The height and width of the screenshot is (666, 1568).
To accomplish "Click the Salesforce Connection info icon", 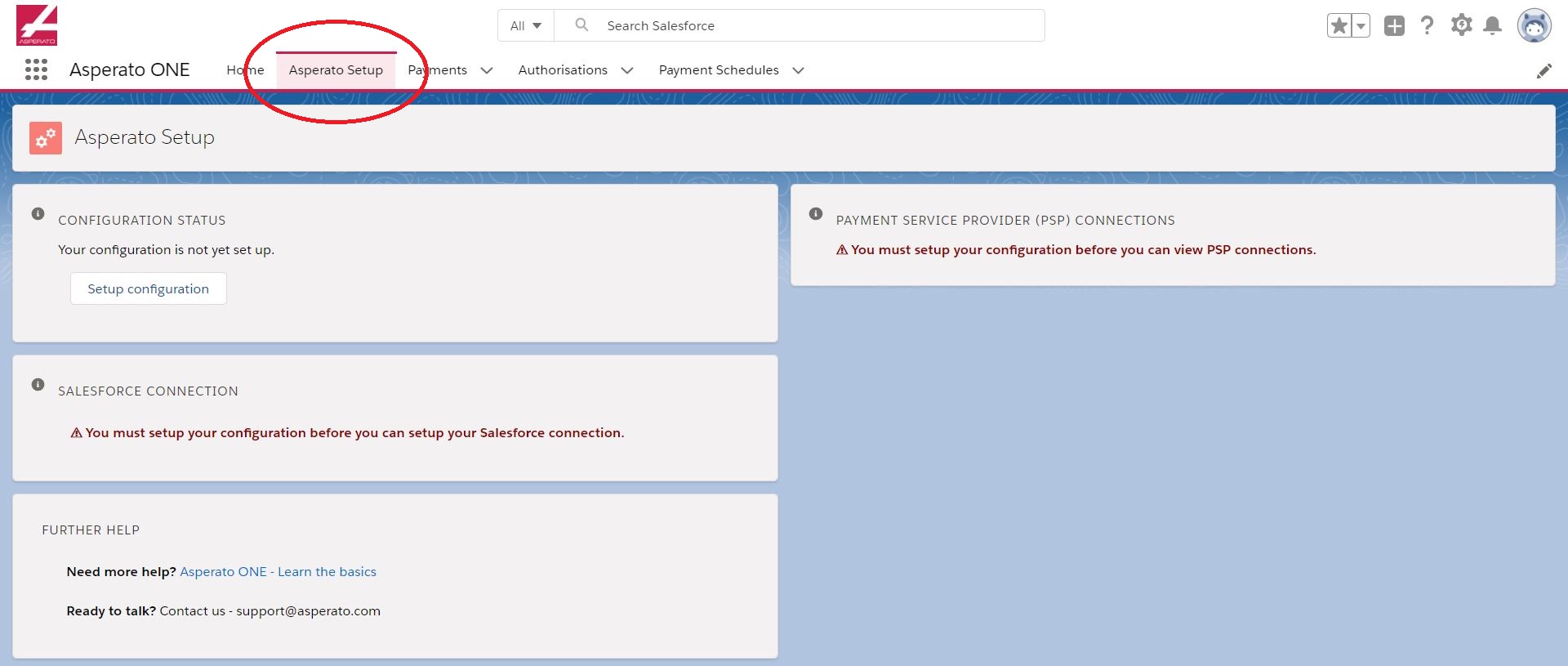I will tap(38, 384).
